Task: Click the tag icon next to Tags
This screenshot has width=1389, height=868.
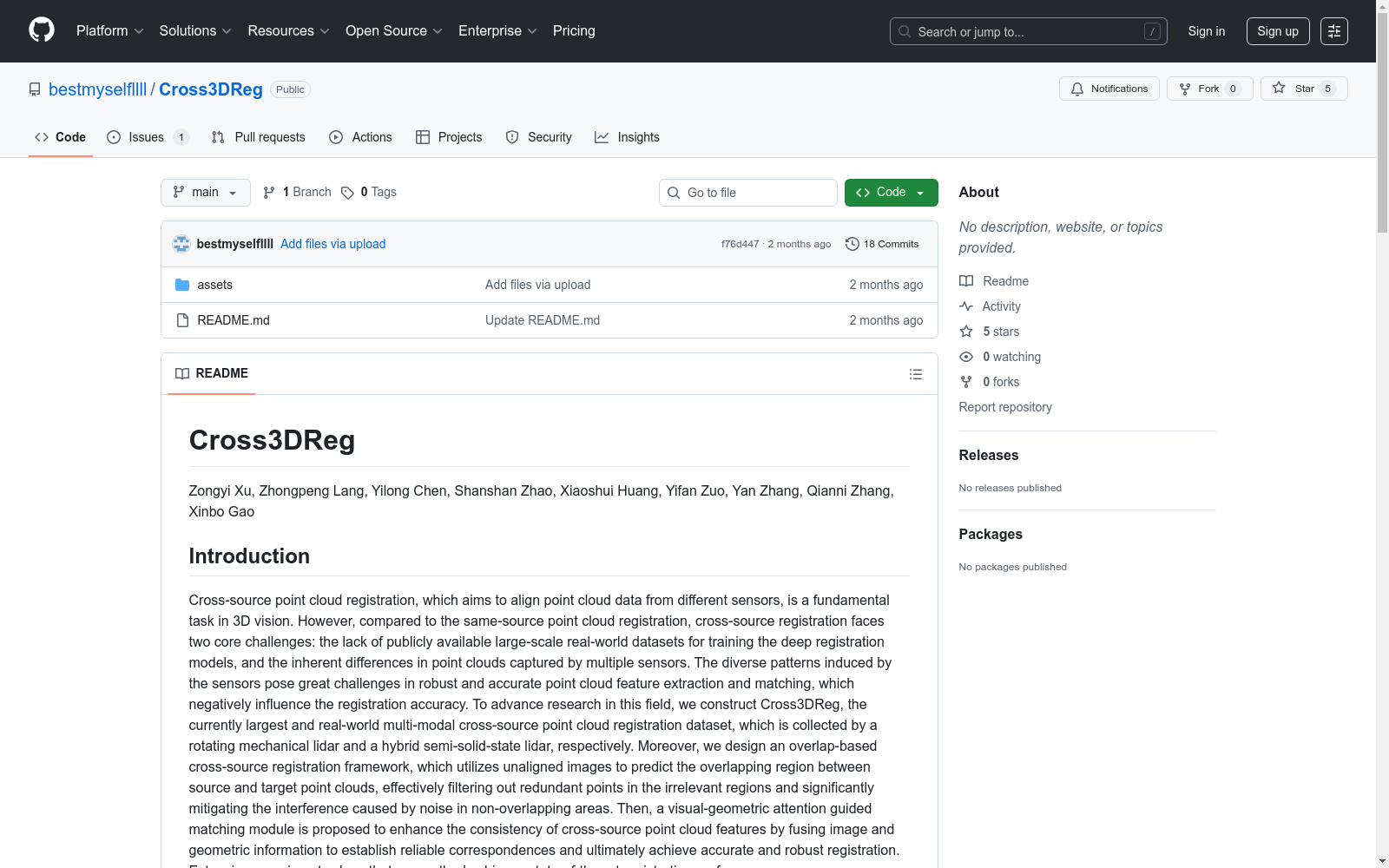Action: pos(347,193)
